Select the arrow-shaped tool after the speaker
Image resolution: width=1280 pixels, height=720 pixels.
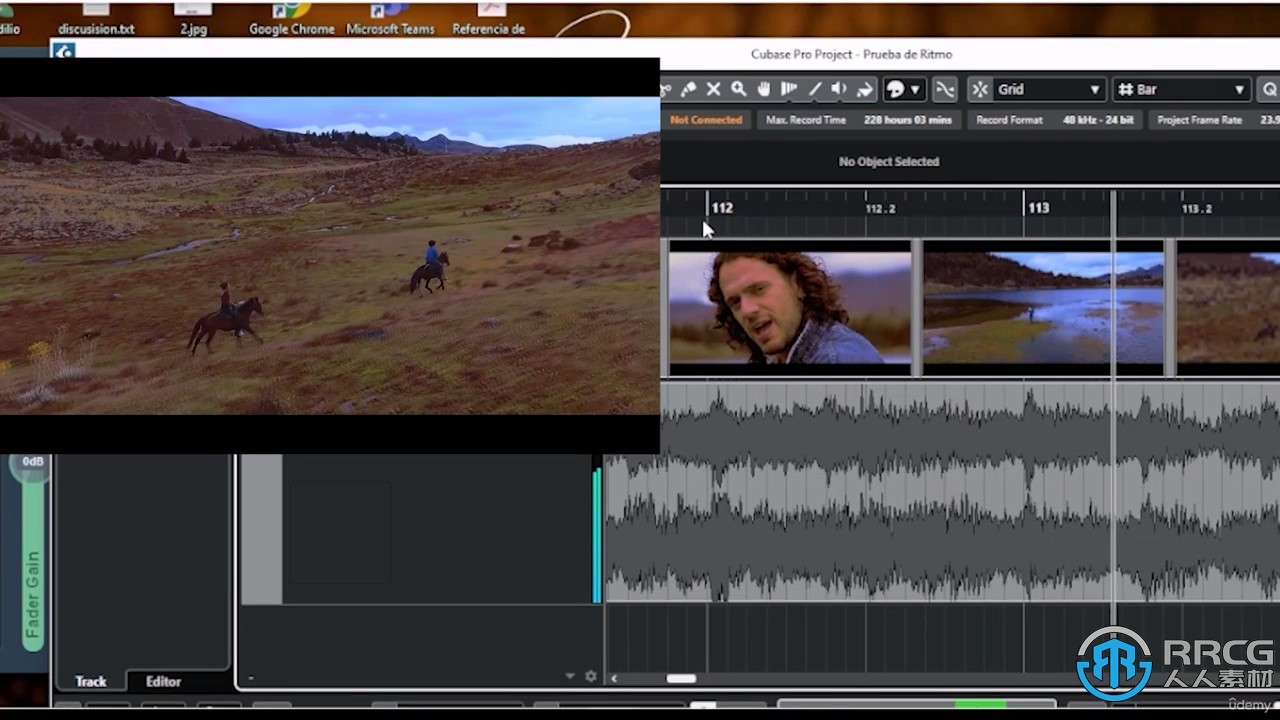click(865, 89)
